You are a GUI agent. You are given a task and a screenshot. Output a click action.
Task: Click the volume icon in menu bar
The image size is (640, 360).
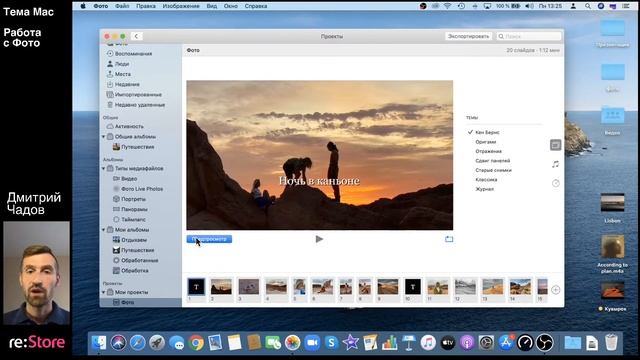point(529,6)
